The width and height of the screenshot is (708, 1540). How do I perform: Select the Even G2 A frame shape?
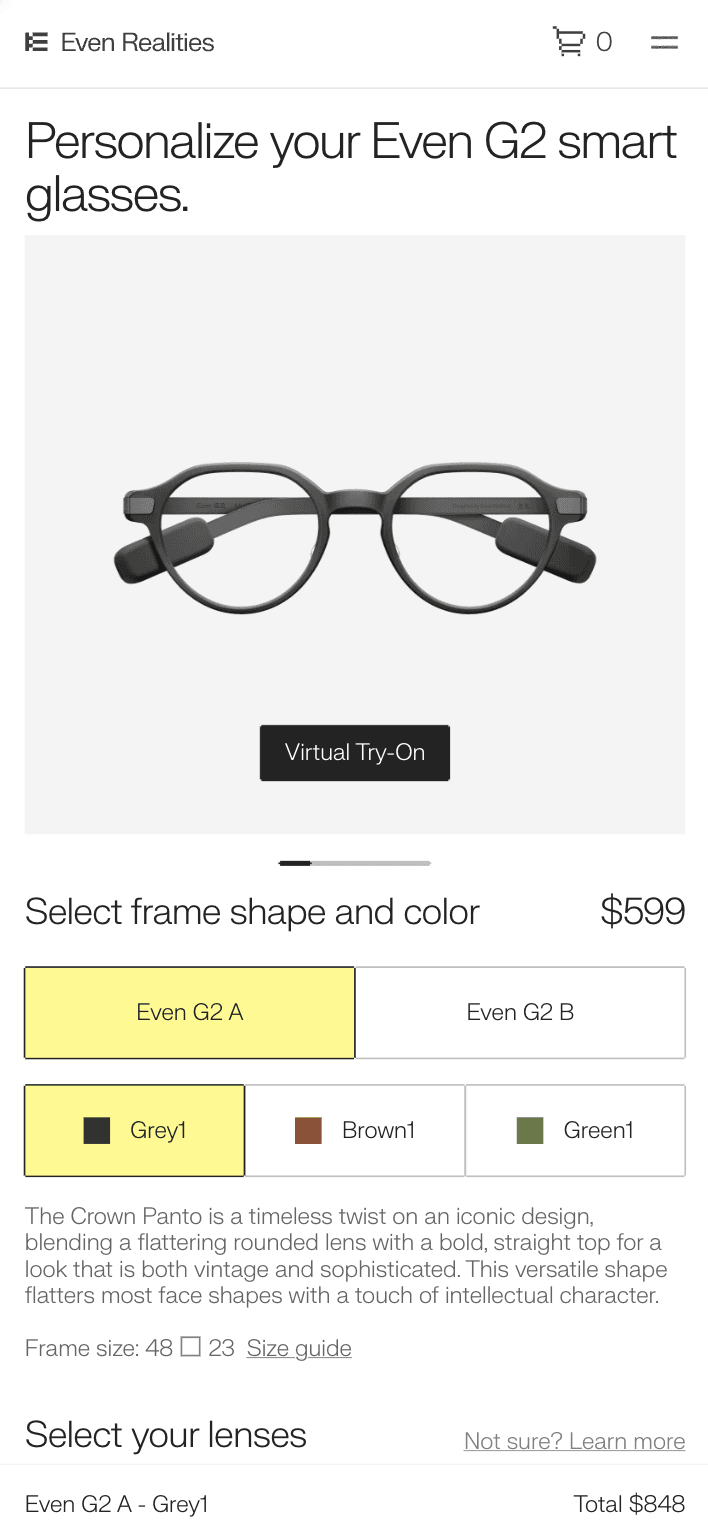(x=190, y=1012)
